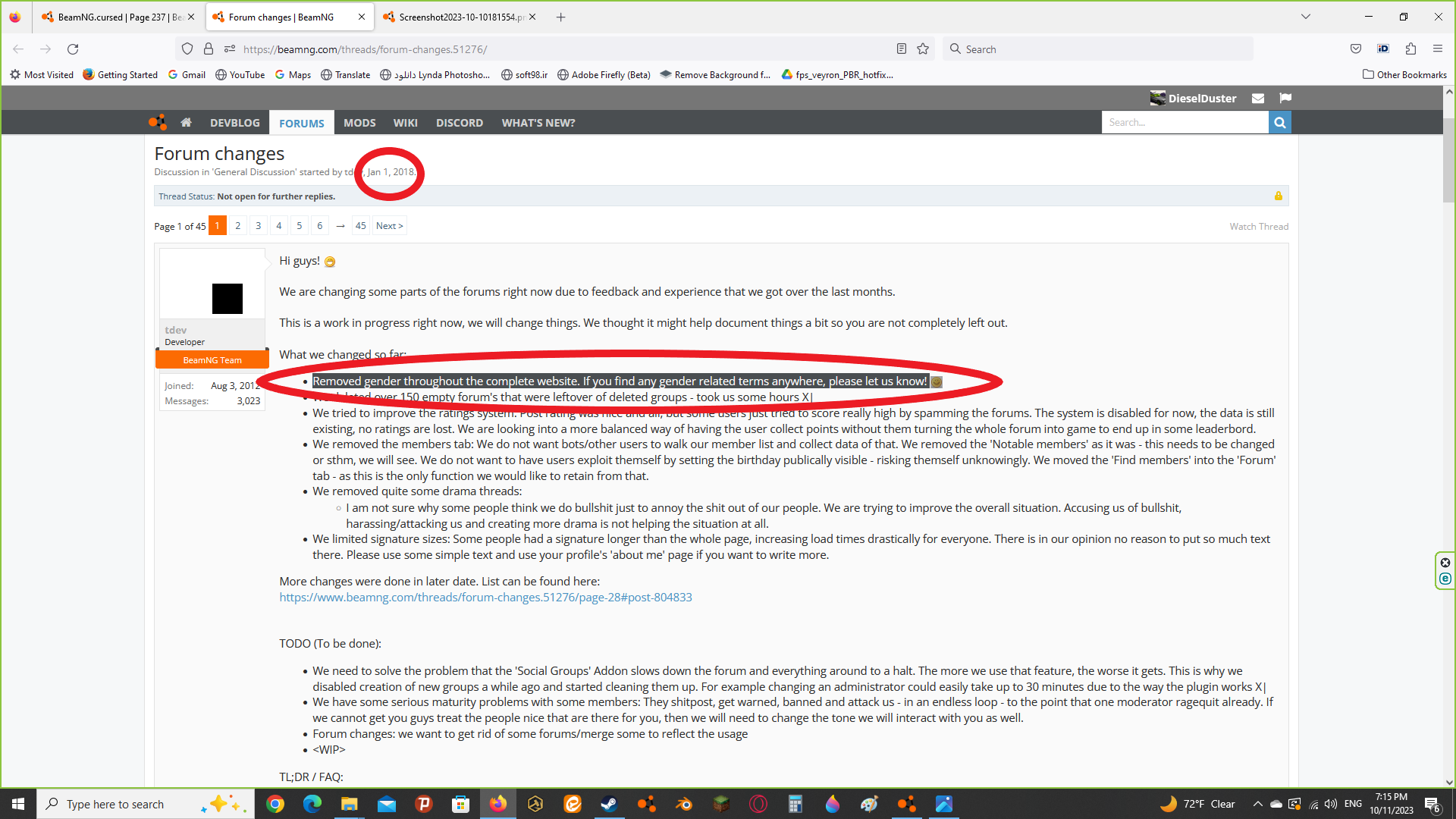Toggle Firefox reader view icon
Image resolution: width=1456 pixels, height=819 pixels.
click(901, 49)
